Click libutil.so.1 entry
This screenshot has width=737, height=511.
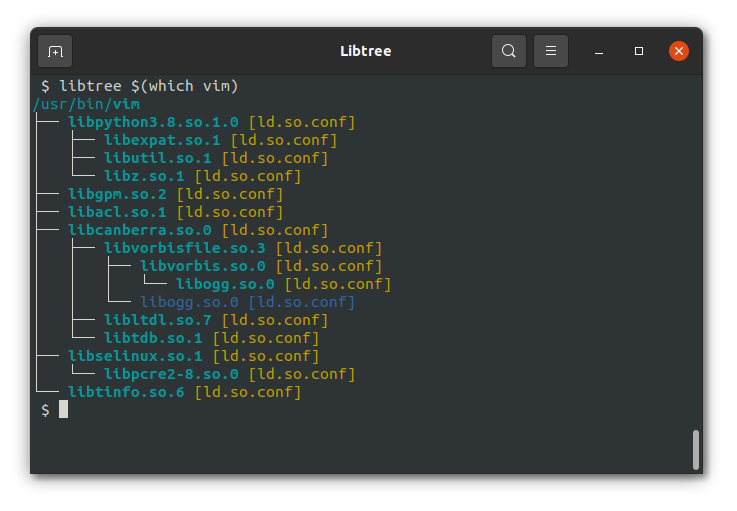click(x=157, y=158)
